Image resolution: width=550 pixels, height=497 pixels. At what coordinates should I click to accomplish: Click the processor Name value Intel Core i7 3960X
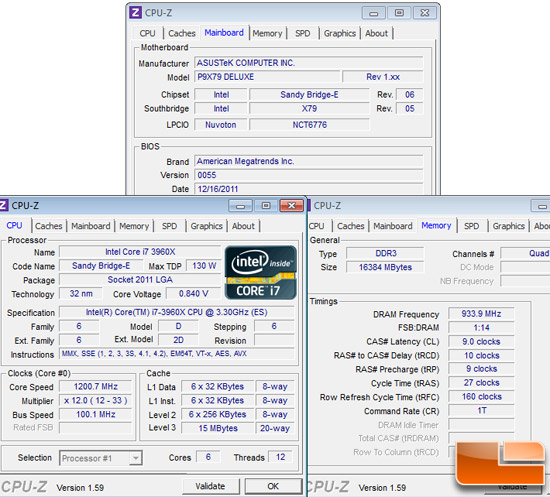pyautogui.click(x=140, y=252)
